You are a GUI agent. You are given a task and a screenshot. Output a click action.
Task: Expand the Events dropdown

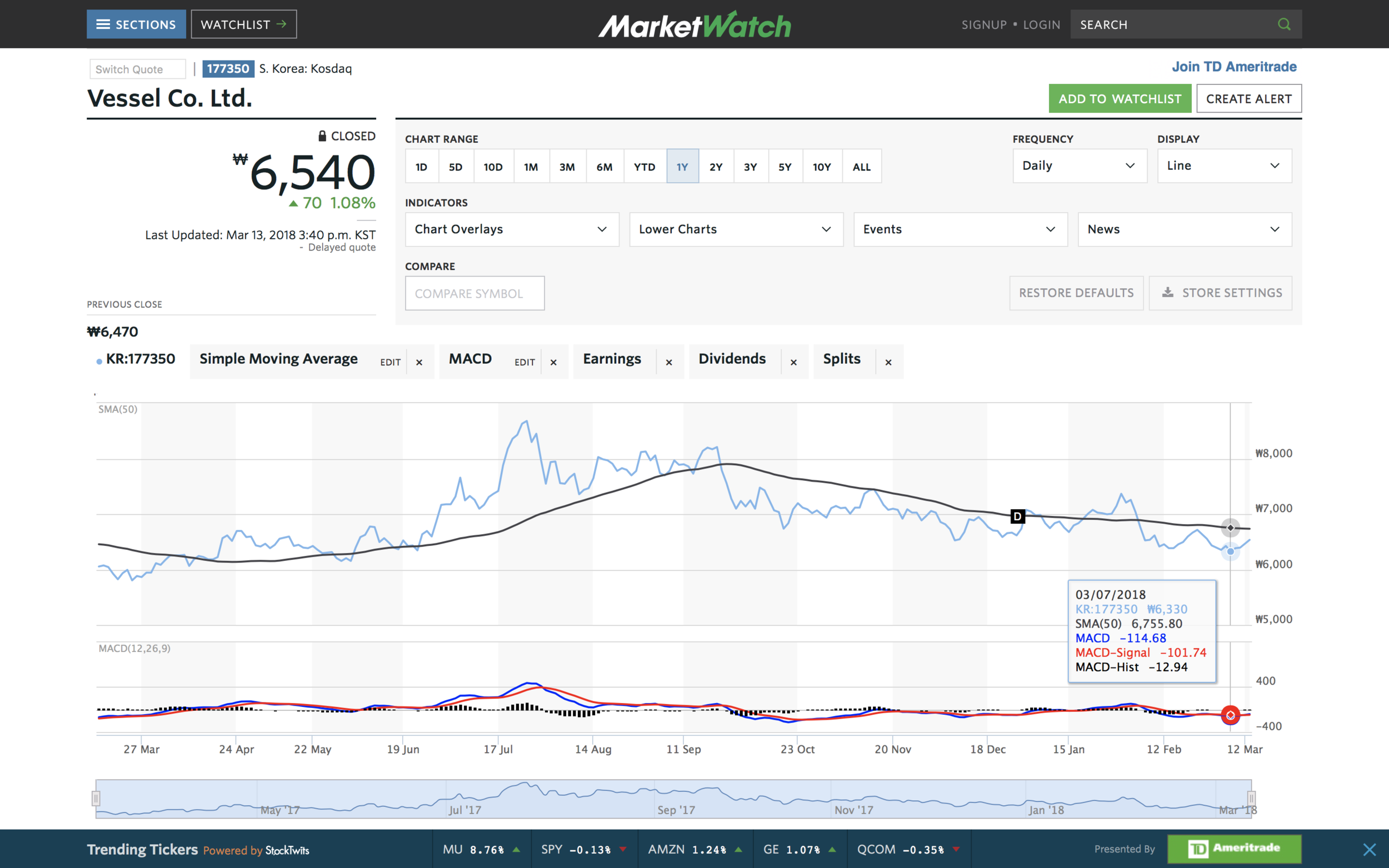[960, 229]
